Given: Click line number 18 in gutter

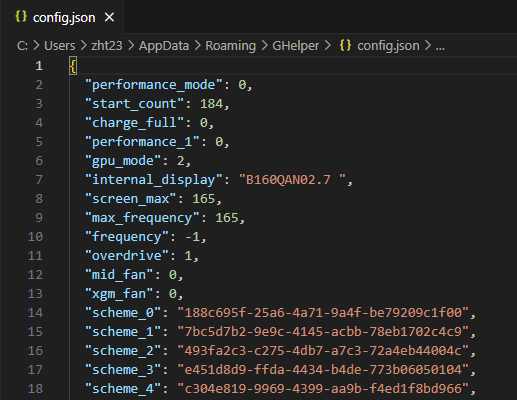Looking at the screenshot, I should point(35,389).
